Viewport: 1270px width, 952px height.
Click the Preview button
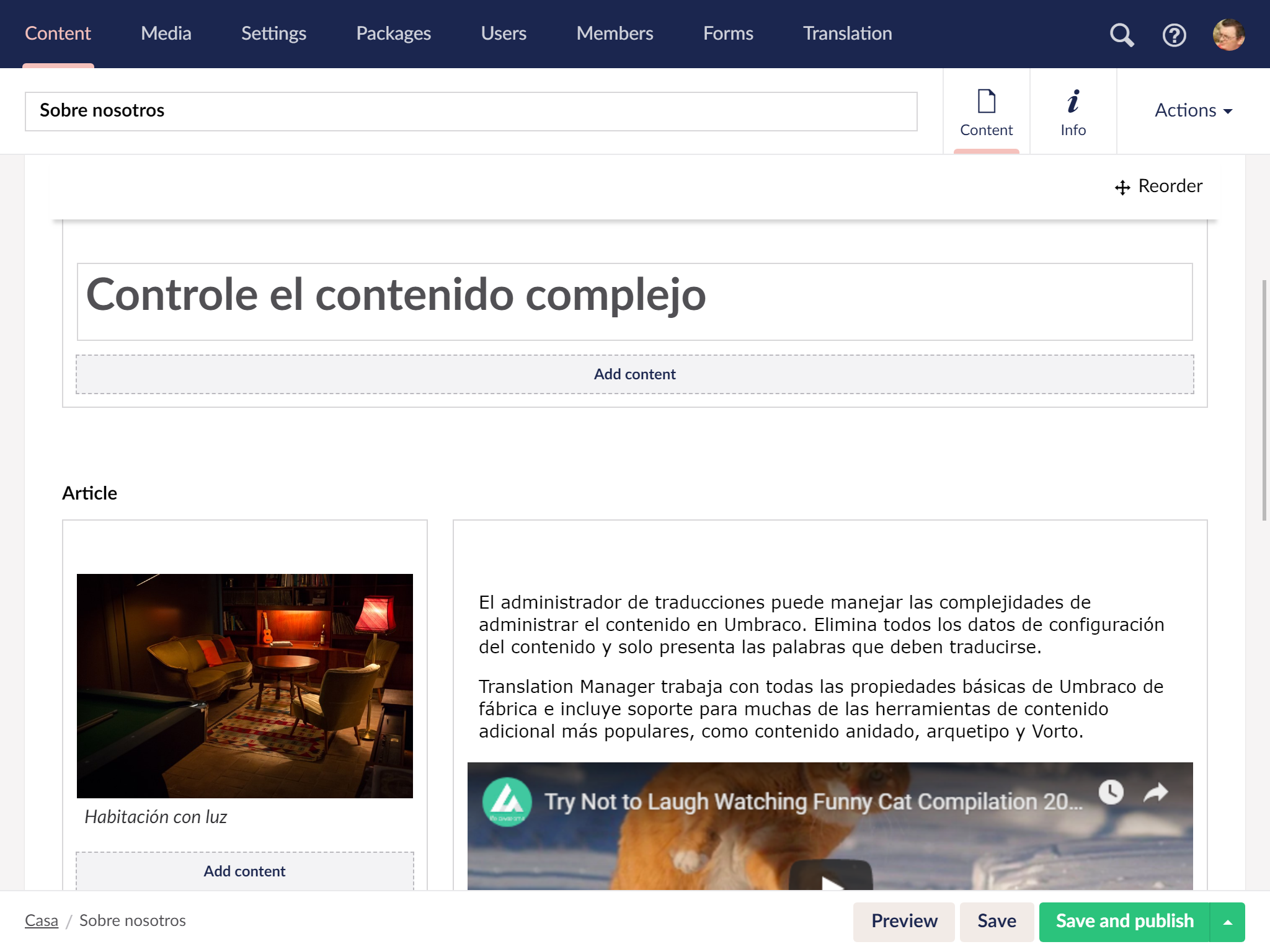904,922
